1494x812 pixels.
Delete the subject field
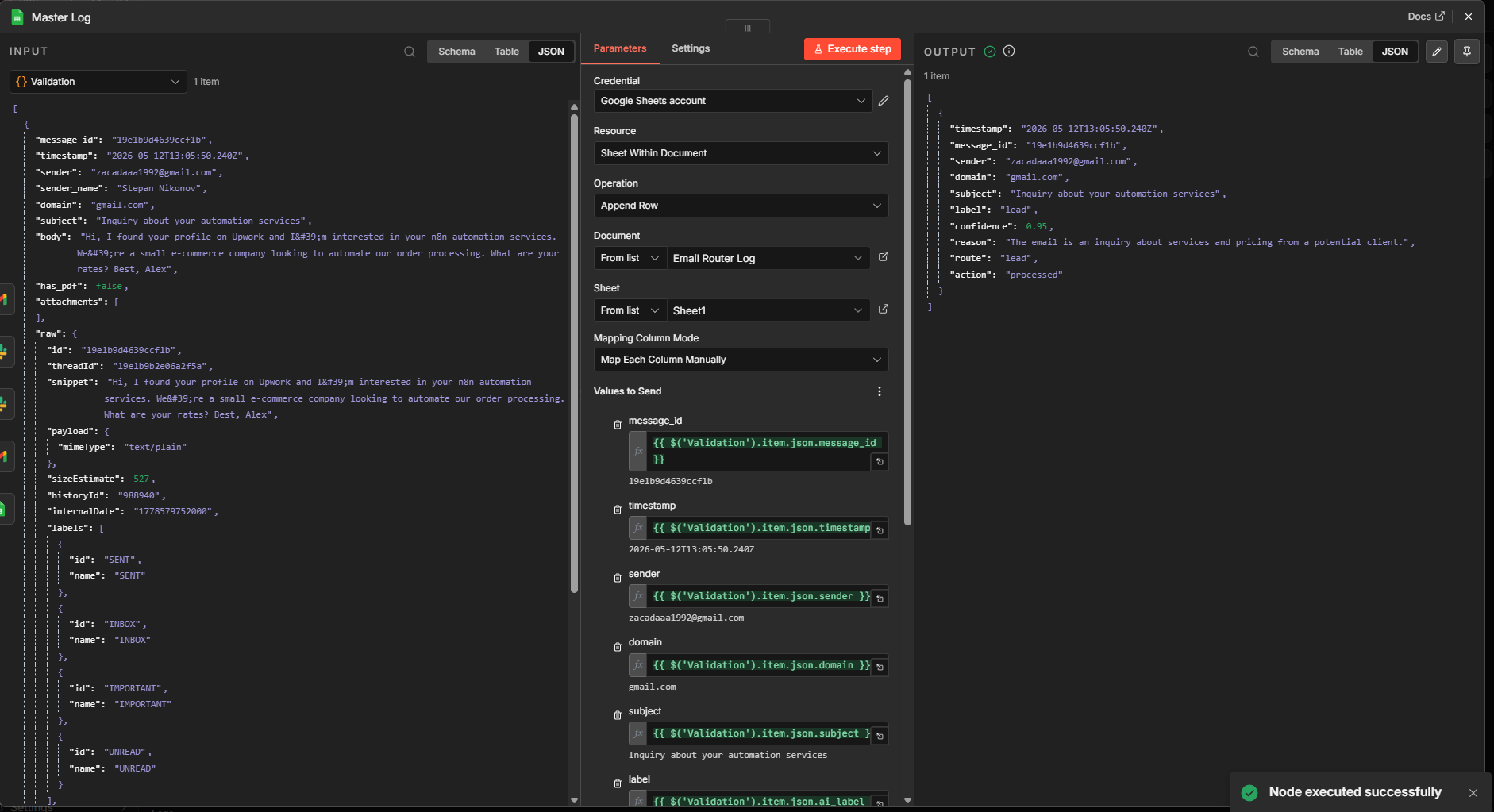(x=618, y=715)
